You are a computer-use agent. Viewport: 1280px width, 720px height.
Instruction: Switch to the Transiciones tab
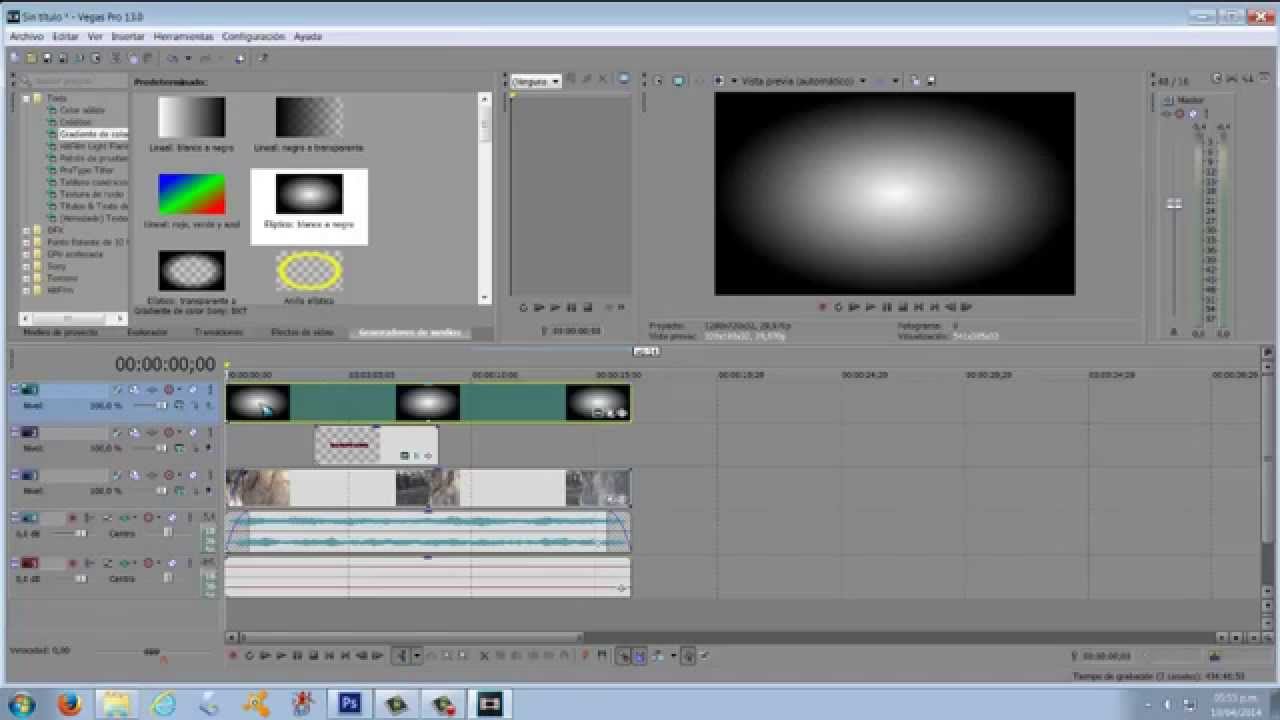(219, 332)
